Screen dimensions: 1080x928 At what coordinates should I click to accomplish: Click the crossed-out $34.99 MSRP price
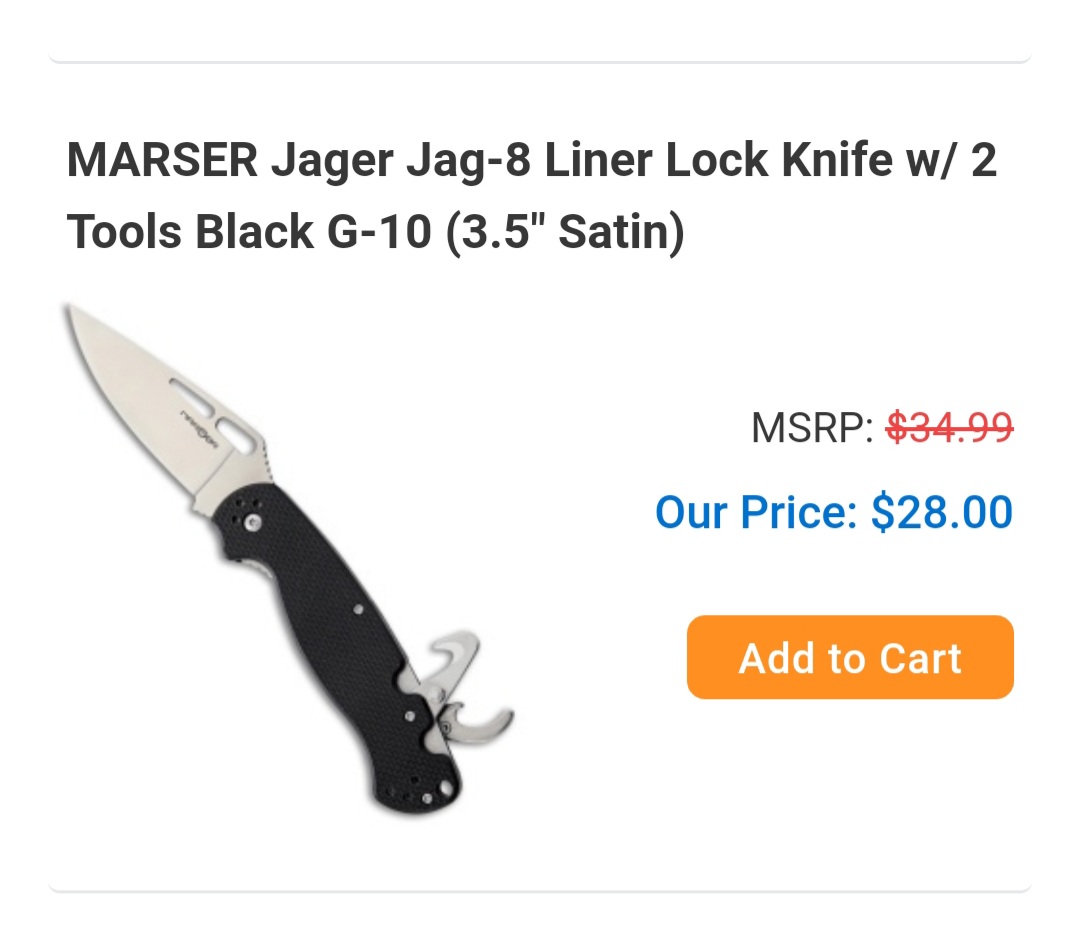tap(949, 427)
